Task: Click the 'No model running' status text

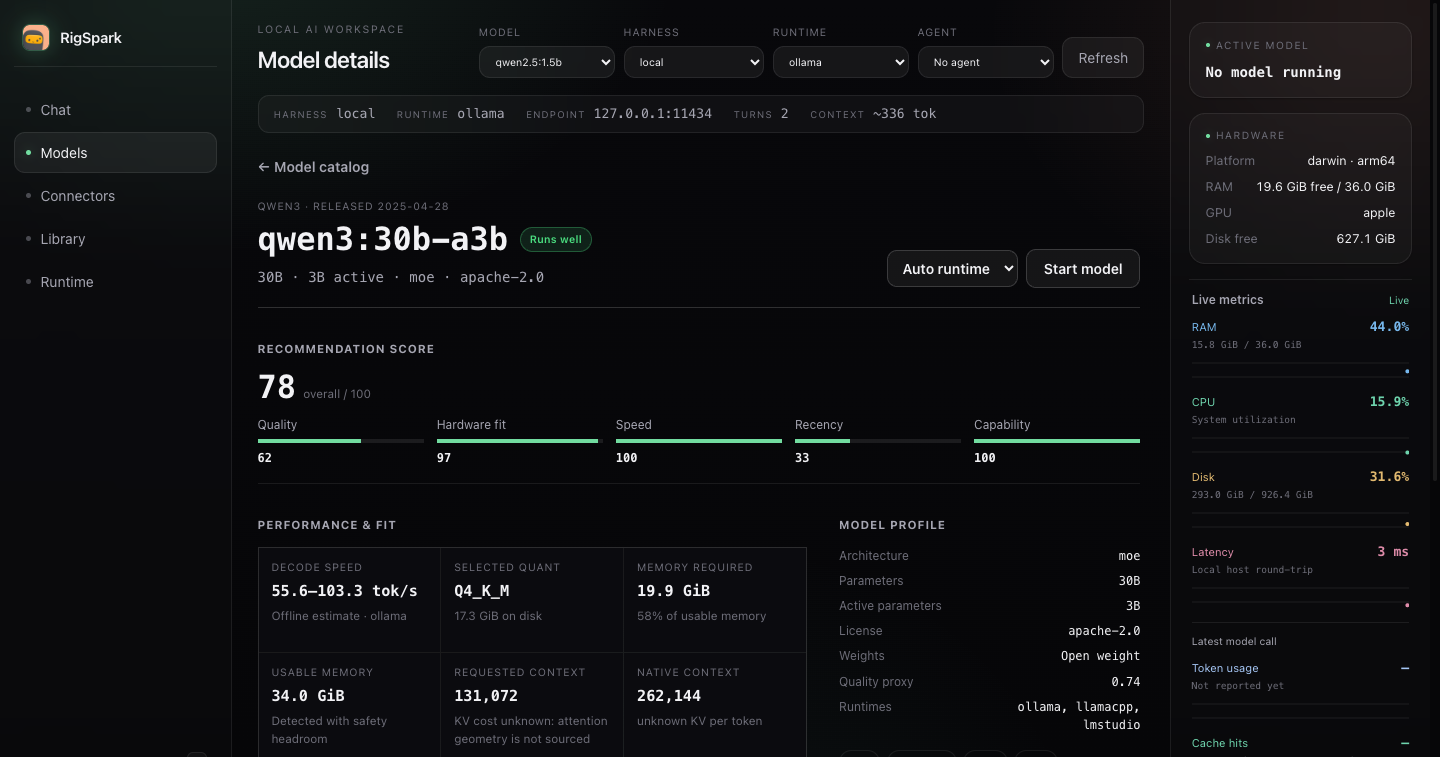Action: [x=1273, y=72]
